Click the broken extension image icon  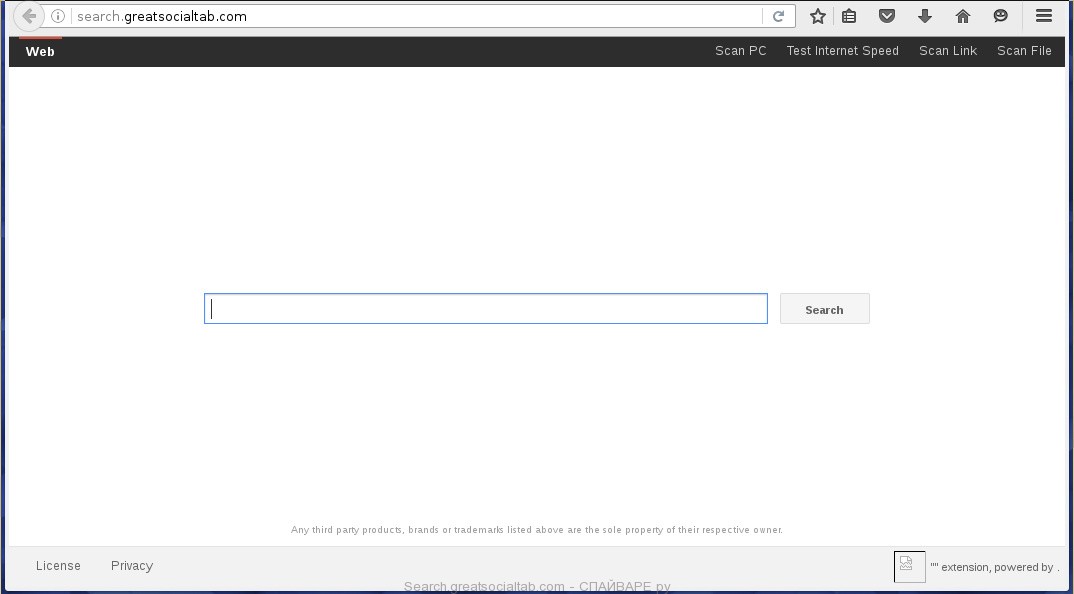click(x=910, y=567)
